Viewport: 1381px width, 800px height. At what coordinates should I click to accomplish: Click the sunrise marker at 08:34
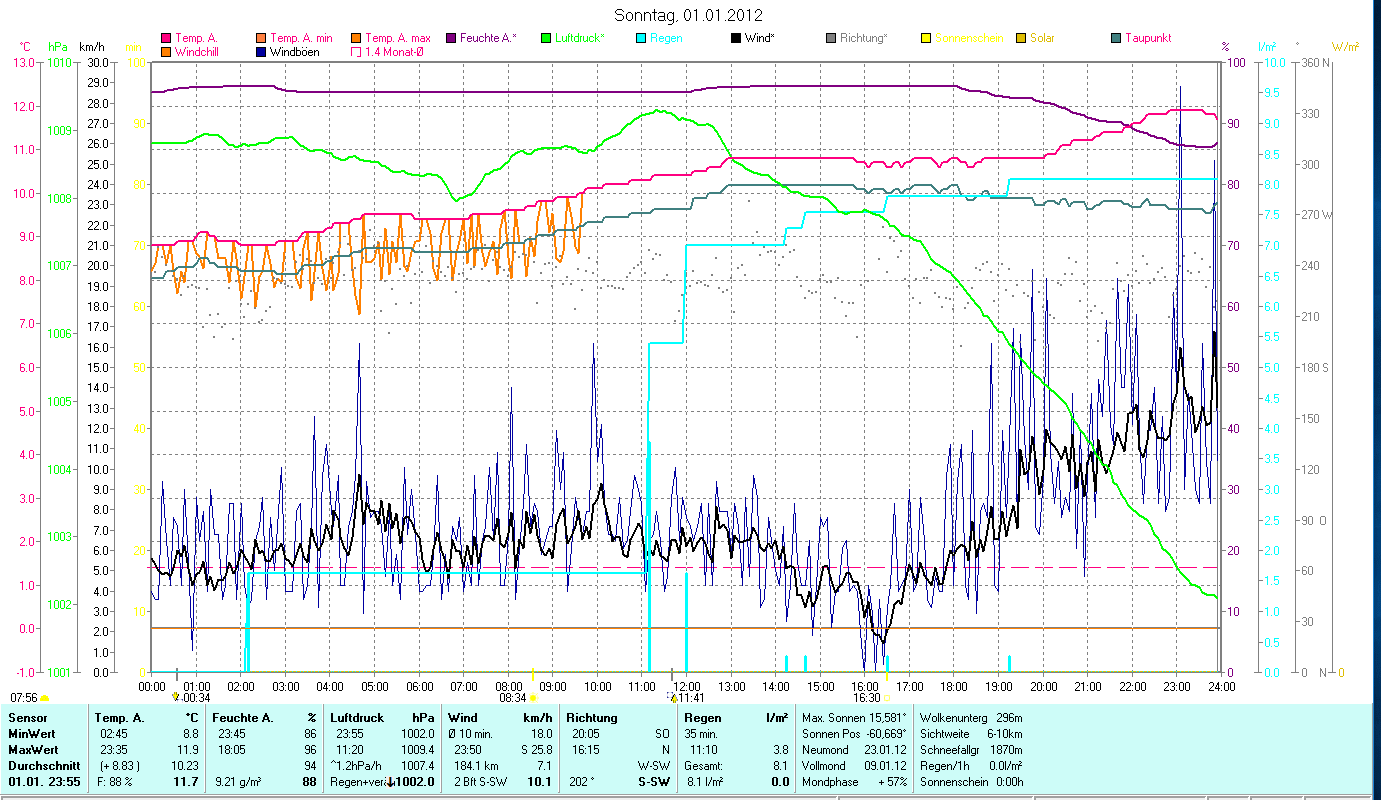[x=533, y=697]
